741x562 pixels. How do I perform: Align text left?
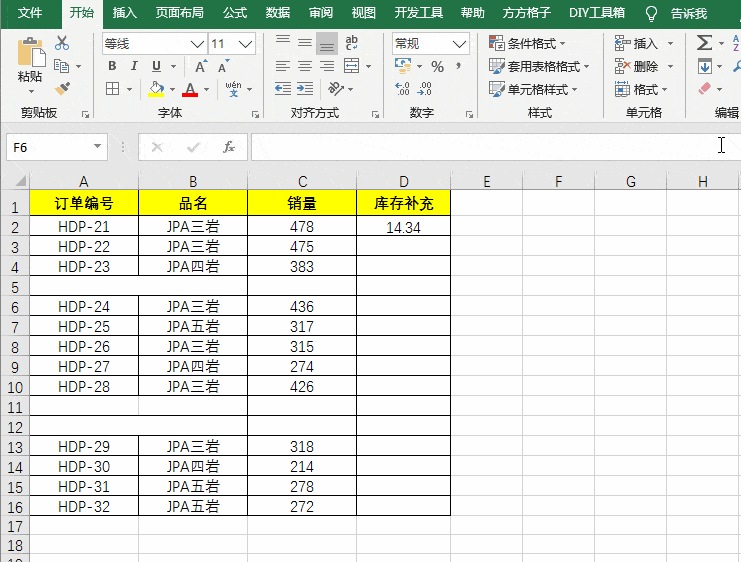tap(283, 66)
